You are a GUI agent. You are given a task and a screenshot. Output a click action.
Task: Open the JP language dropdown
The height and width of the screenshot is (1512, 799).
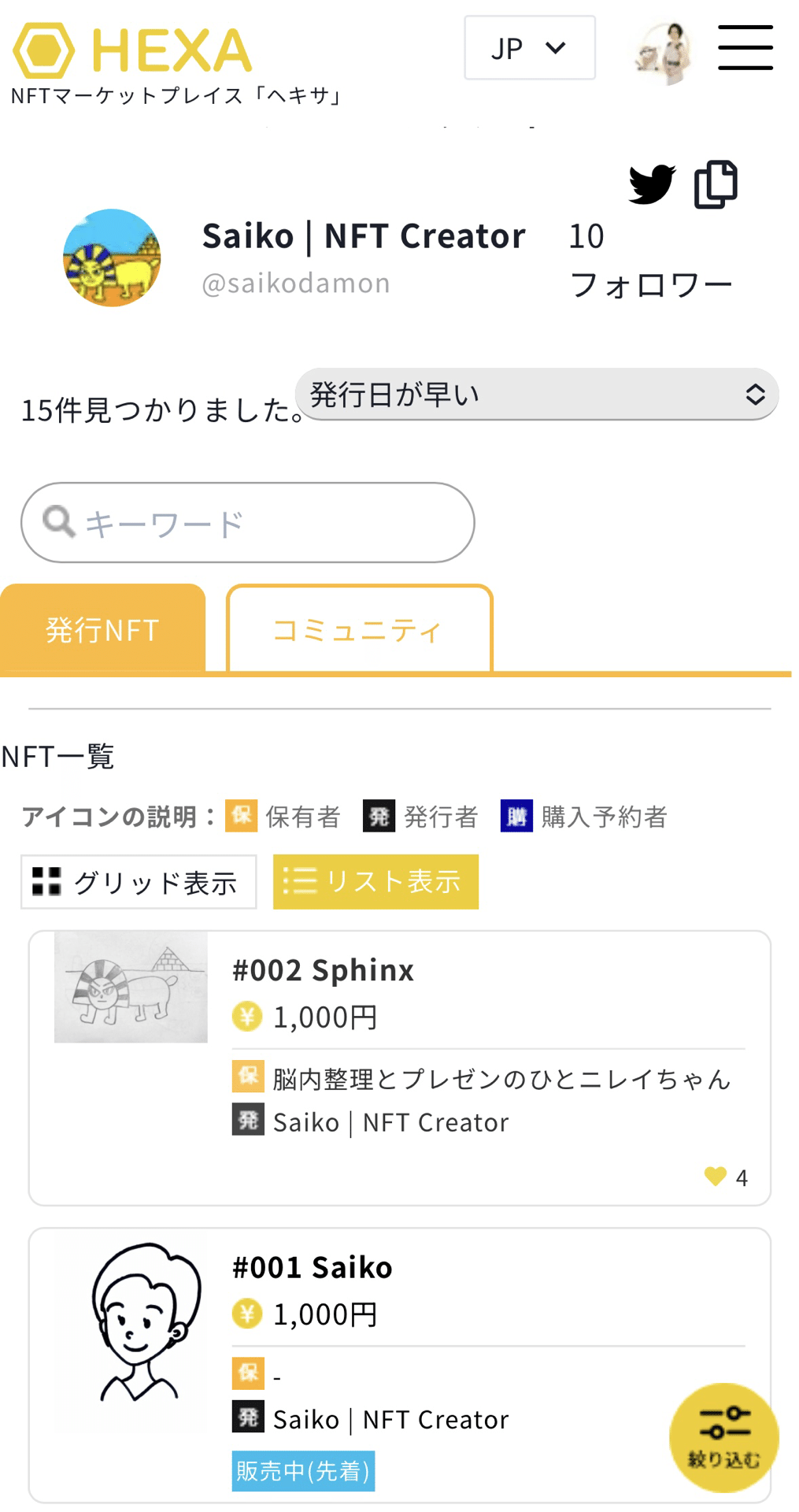click(x=529, y=47)
